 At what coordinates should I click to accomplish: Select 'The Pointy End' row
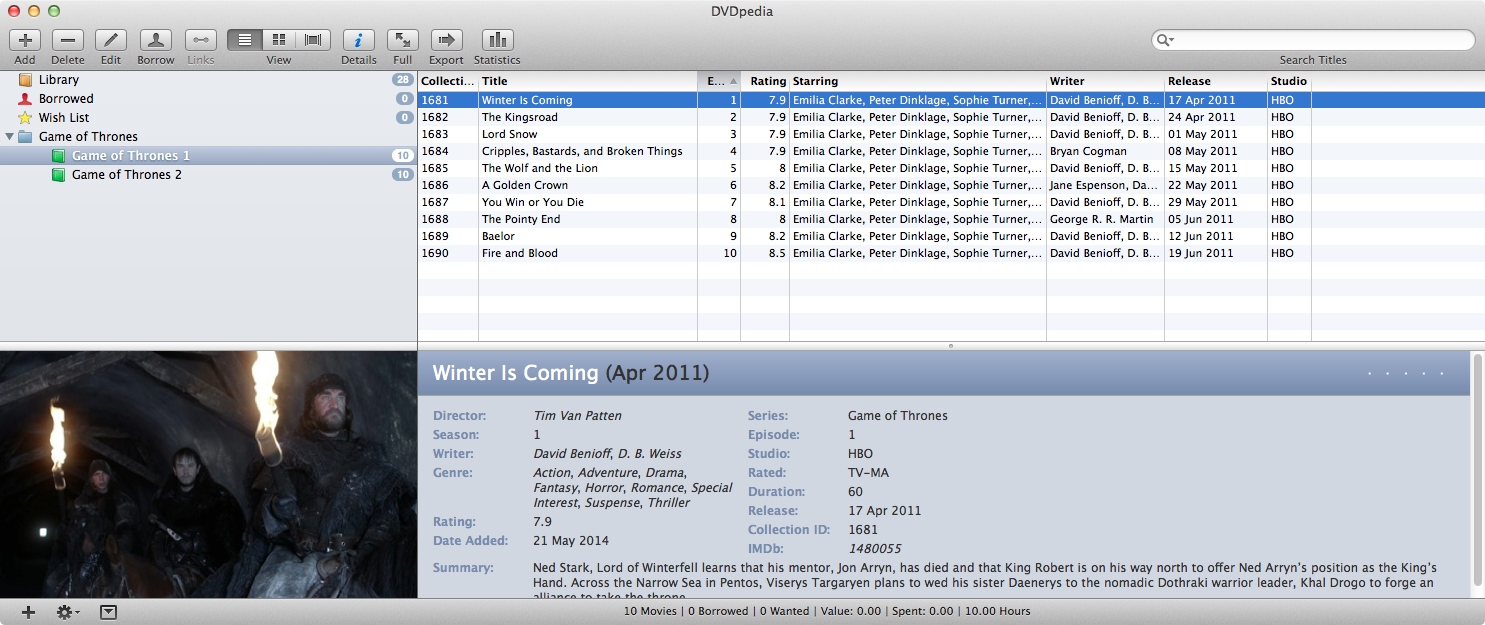pyautogui.click(x=951, y=219)
